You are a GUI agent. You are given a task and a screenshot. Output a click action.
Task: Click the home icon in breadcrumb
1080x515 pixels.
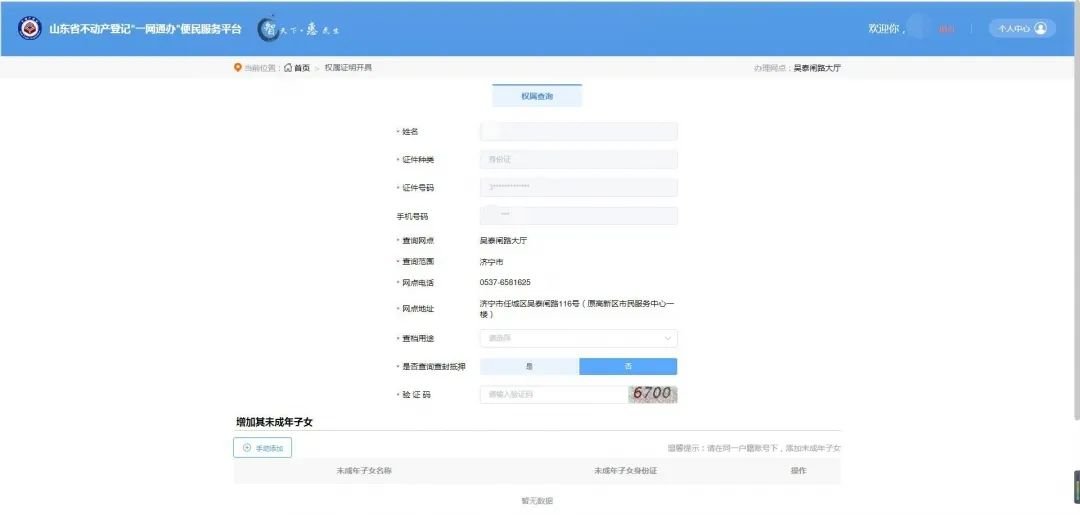(x=288, y=68)
